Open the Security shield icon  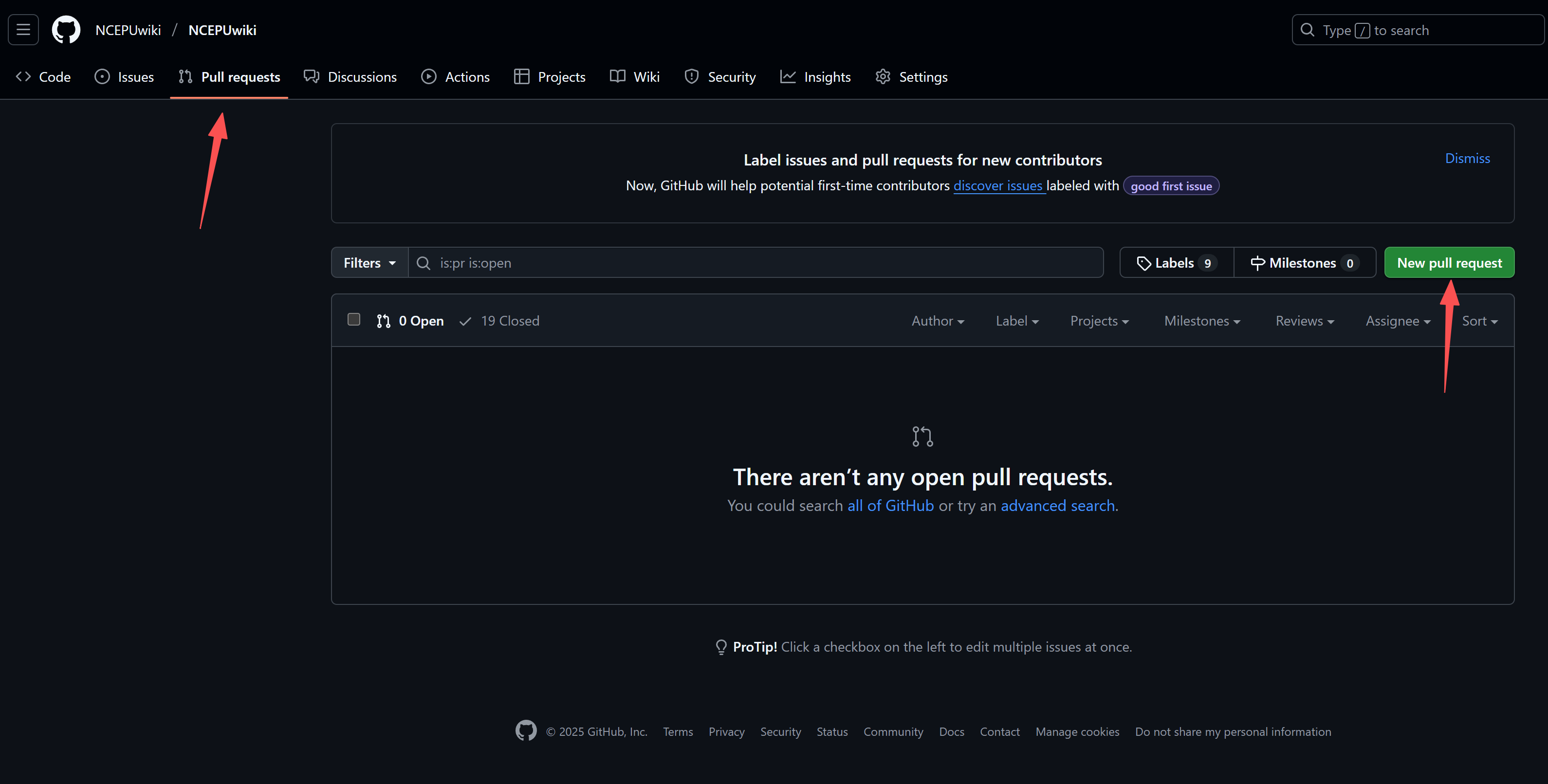(x=691, y=76)
